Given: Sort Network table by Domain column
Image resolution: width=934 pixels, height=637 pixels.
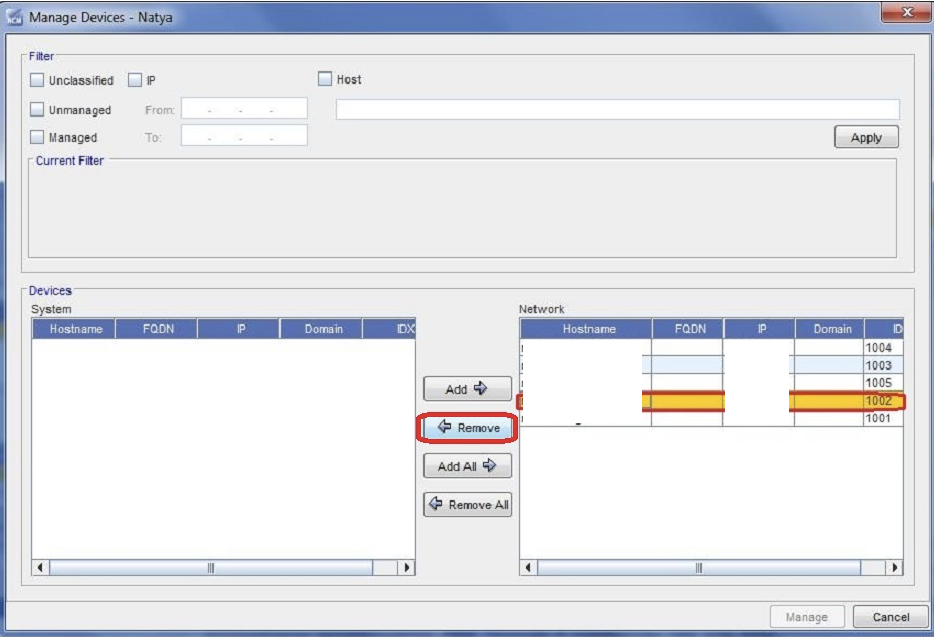Looking at the screenshot, I should pyautogui.click(x=830, y=329).
